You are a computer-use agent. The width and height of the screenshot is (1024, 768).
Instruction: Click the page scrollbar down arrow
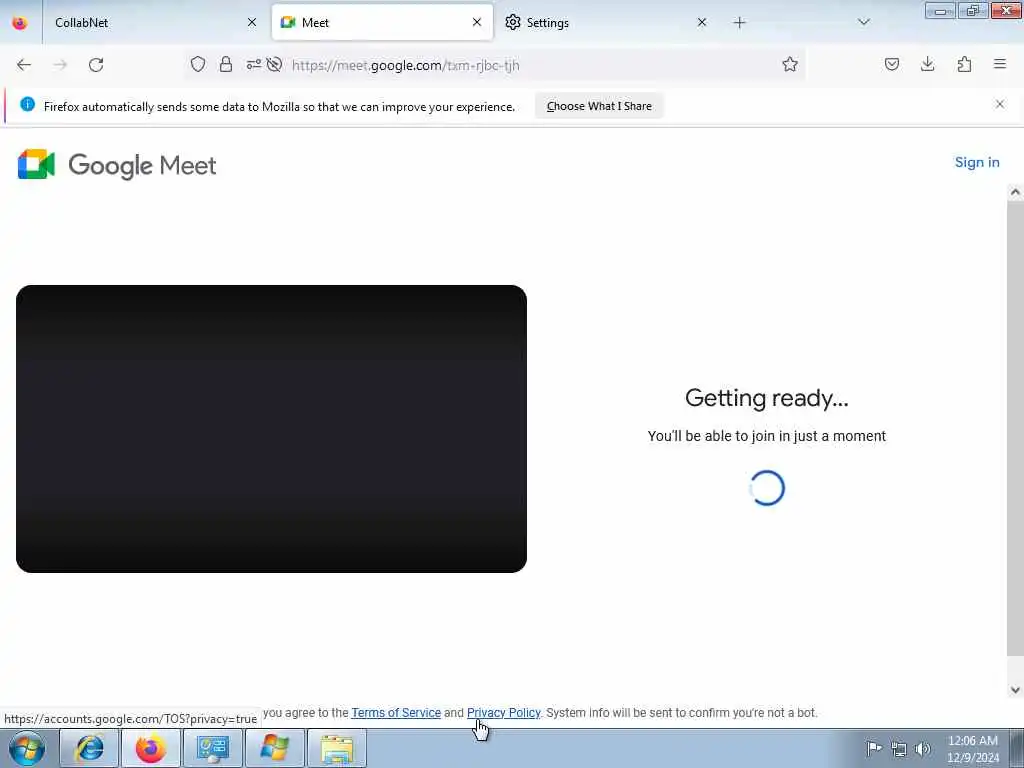click(1015, 690)
